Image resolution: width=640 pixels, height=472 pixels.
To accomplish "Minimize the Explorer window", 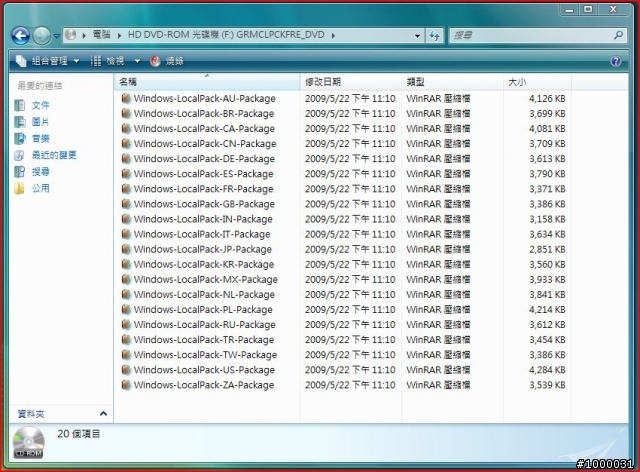I will (x=569, y=9).
